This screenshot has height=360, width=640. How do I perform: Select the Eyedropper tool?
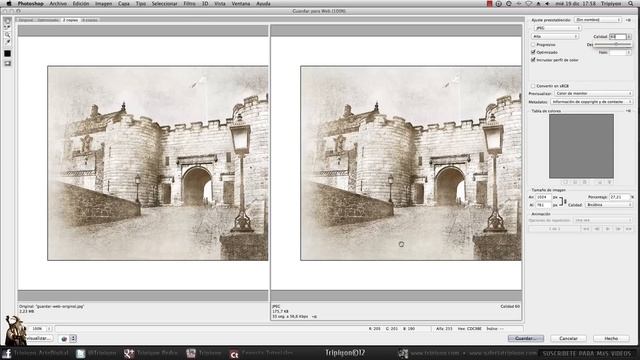click(7, 42)
